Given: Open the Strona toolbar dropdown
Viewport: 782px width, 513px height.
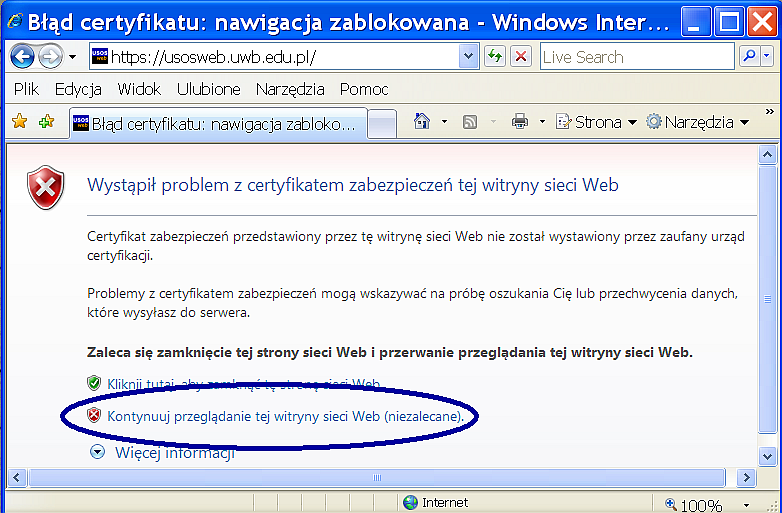Looking at the screenshot, I should click(x=596, y=122).
